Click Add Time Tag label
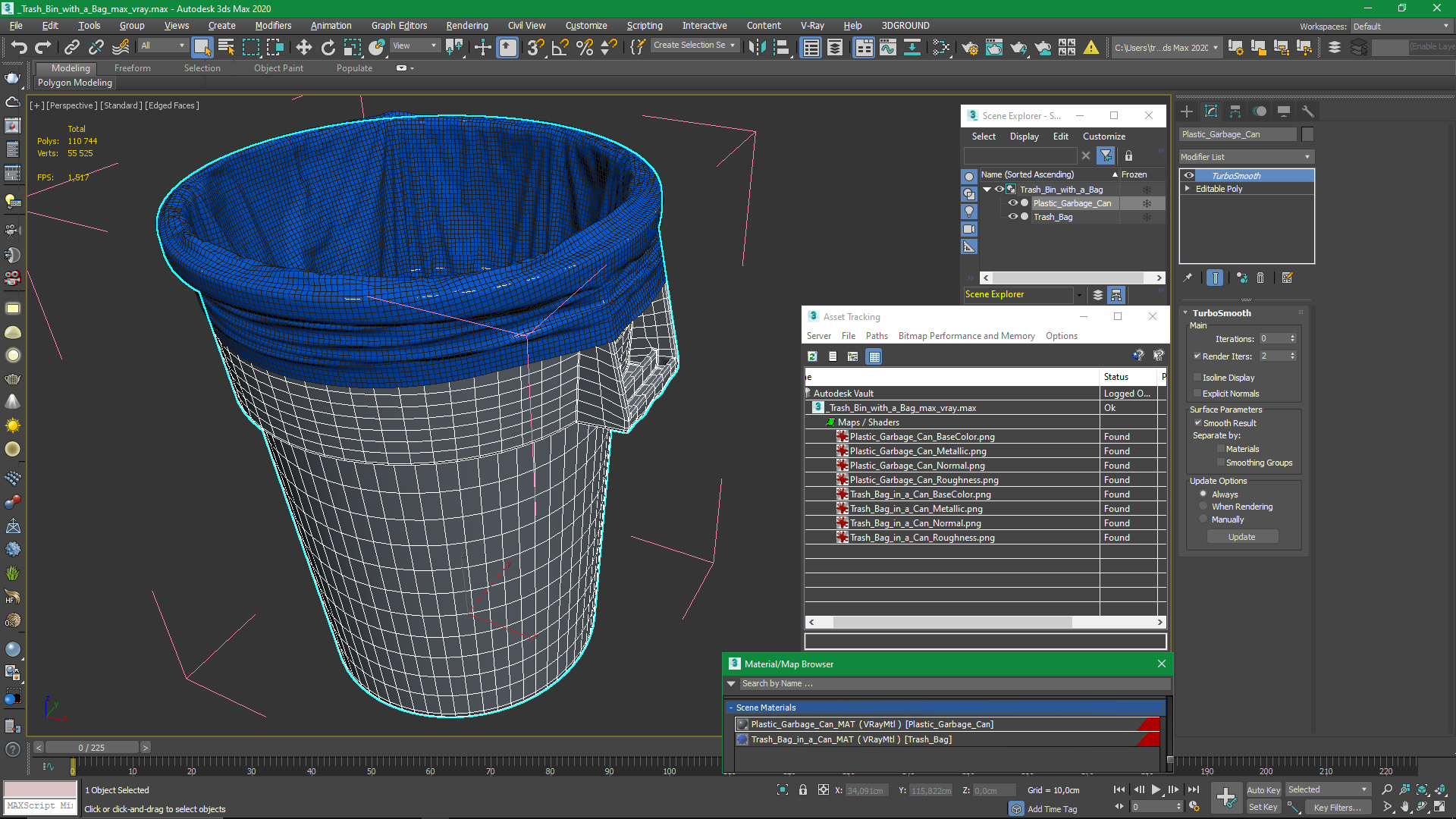Screen dimensions: 1456x819 click(1053, 809)
